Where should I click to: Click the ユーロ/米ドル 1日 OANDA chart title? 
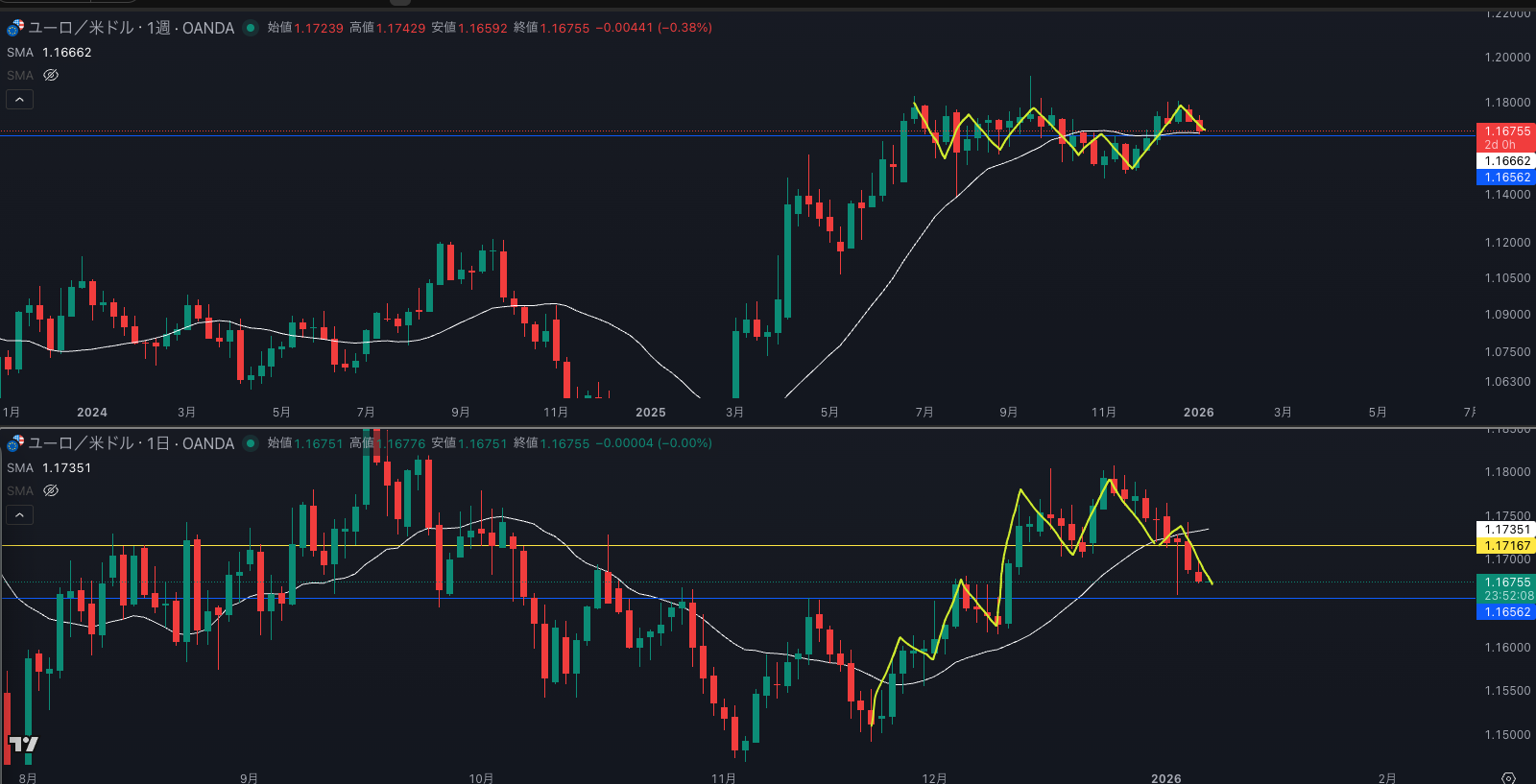[x=131, y=443]
